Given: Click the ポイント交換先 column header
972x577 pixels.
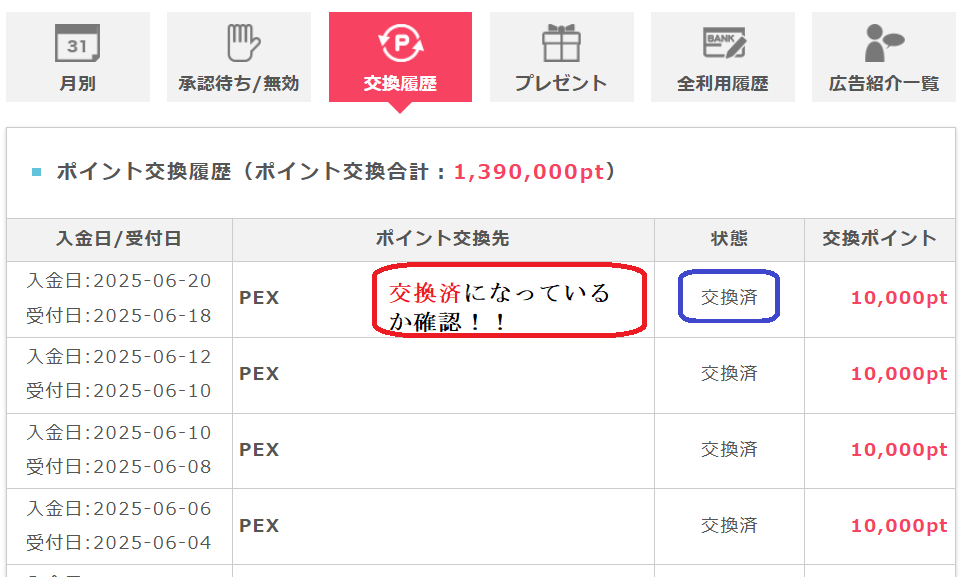Looking at the screenshot, I should [x=443, y=239].
